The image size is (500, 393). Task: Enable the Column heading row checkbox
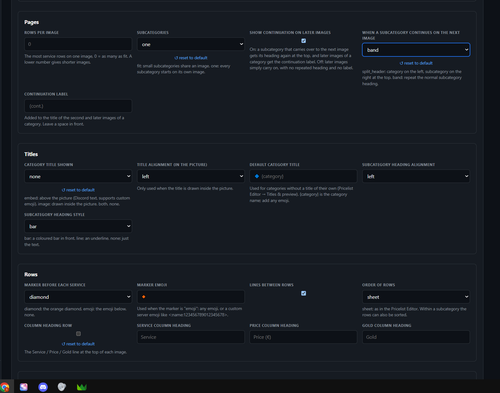pos(78,334)
